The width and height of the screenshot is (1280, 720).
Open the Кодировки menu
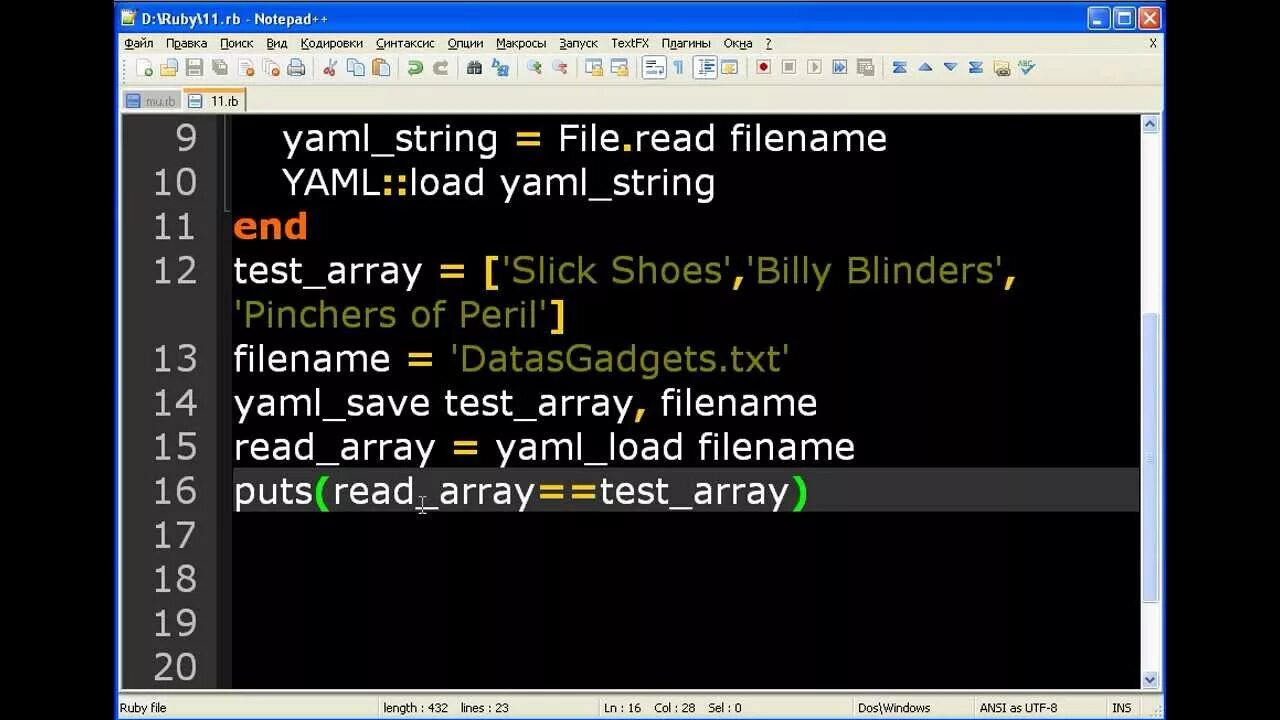(x=332, y=44)
